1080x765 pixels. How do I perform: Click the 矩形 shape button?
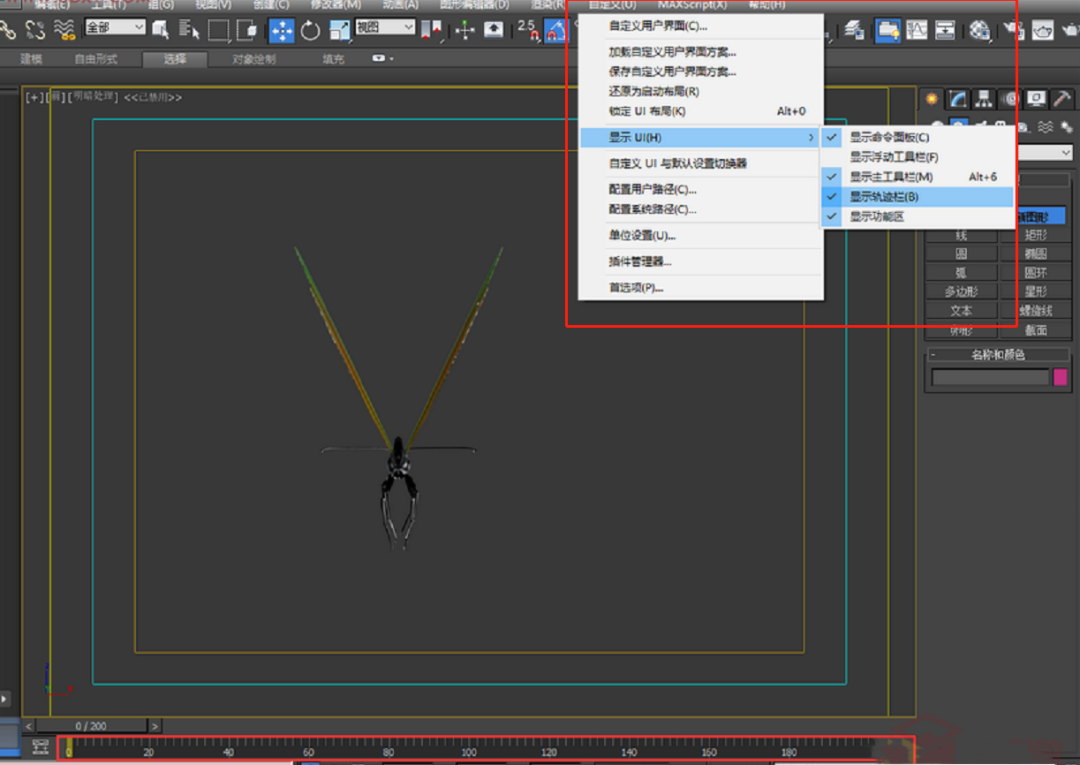click(x=1035, y=235)
